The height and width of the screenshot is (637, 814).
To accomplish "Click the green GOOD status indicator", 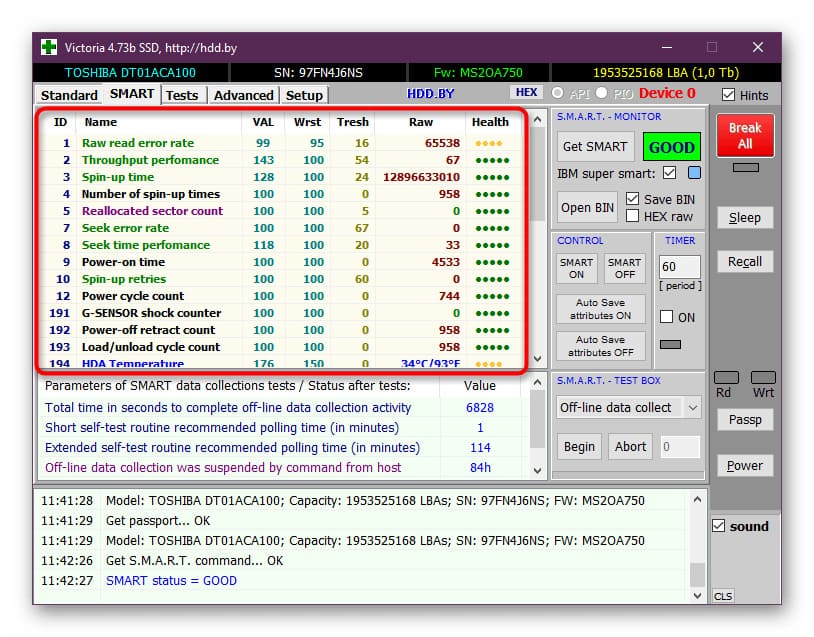I will (671, 147).
